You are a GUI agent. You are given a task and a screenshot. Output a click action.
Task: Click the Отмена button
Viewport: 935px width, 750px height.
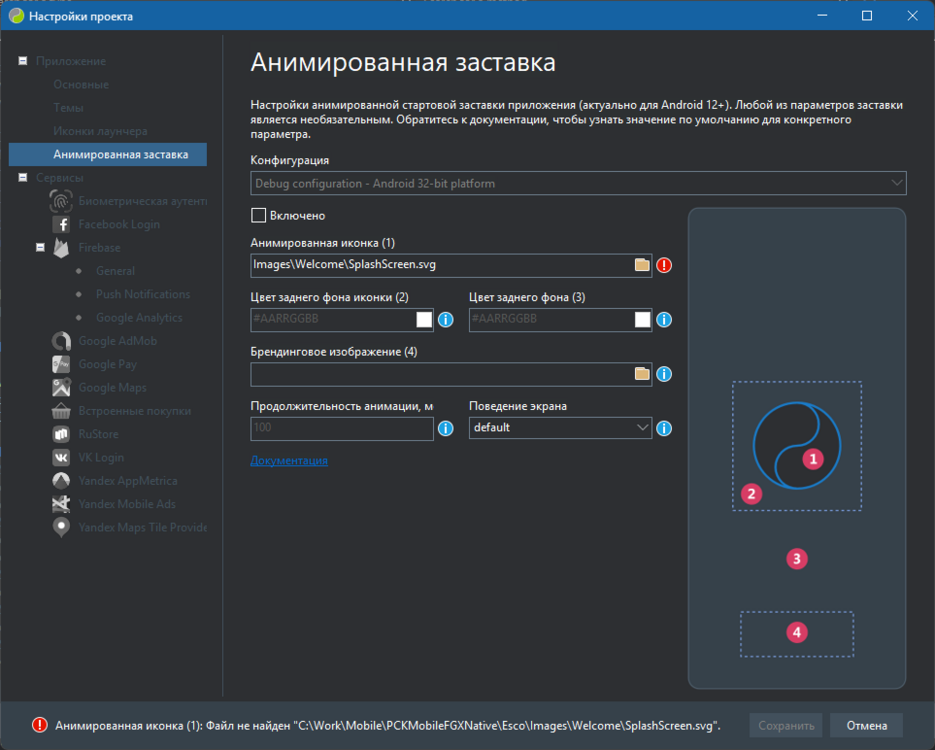point(866,726)
